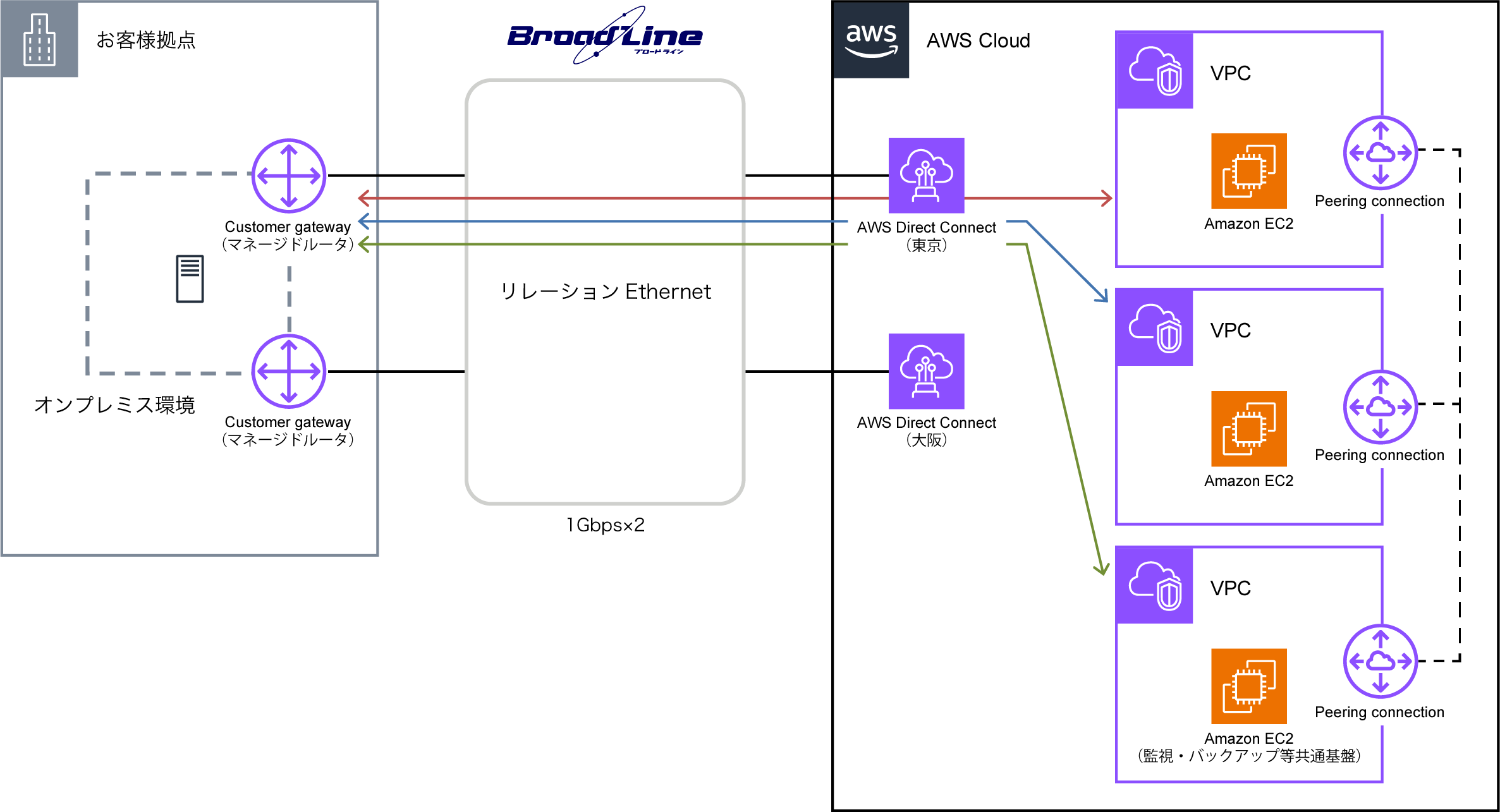The height and width of the screenshot is (812, 1500).
Task: Click the Peering connection label in middle VPC
Action: click(1379, 455)
